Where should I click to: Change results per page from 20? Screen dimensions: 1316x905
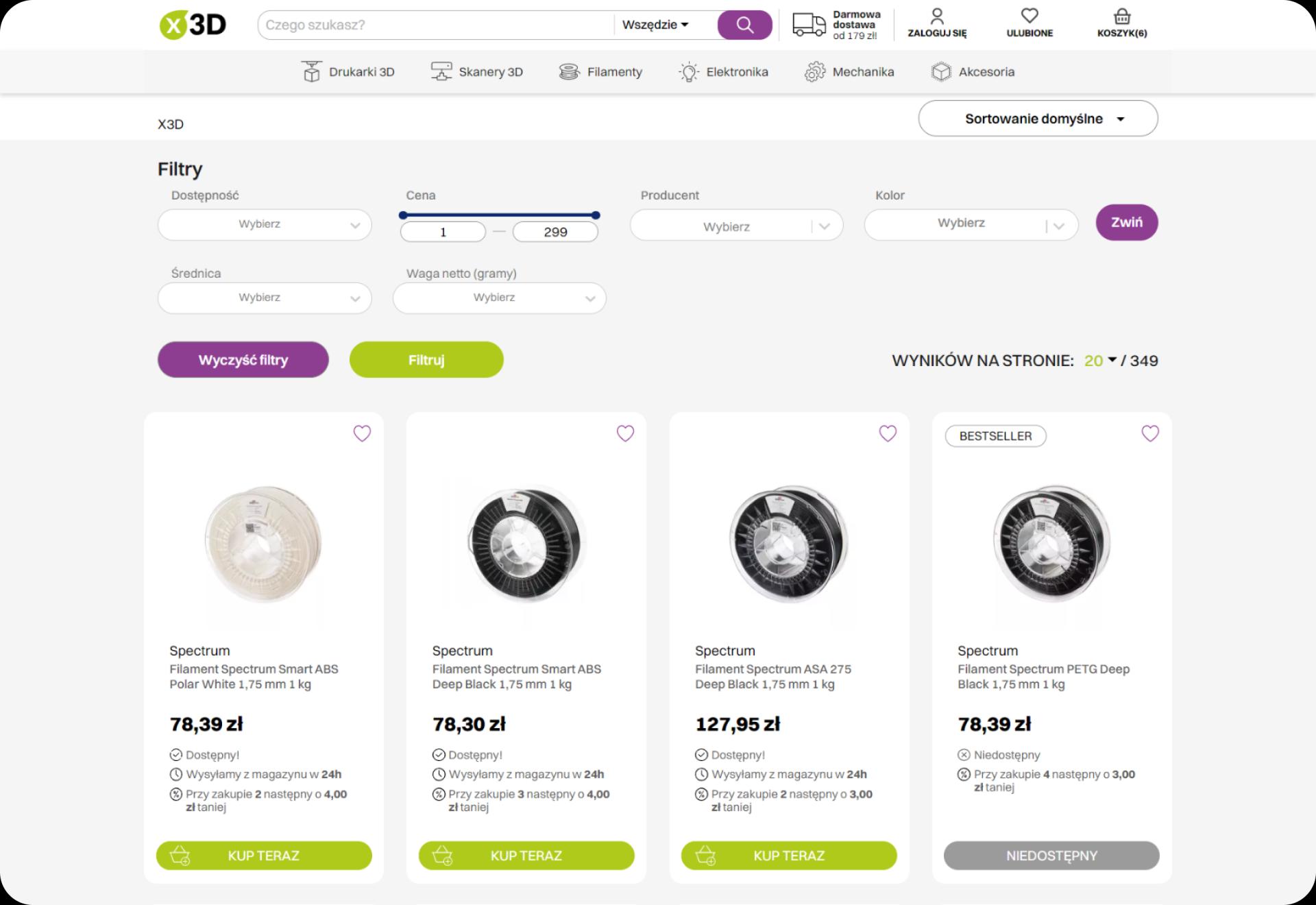[1100, 361]
